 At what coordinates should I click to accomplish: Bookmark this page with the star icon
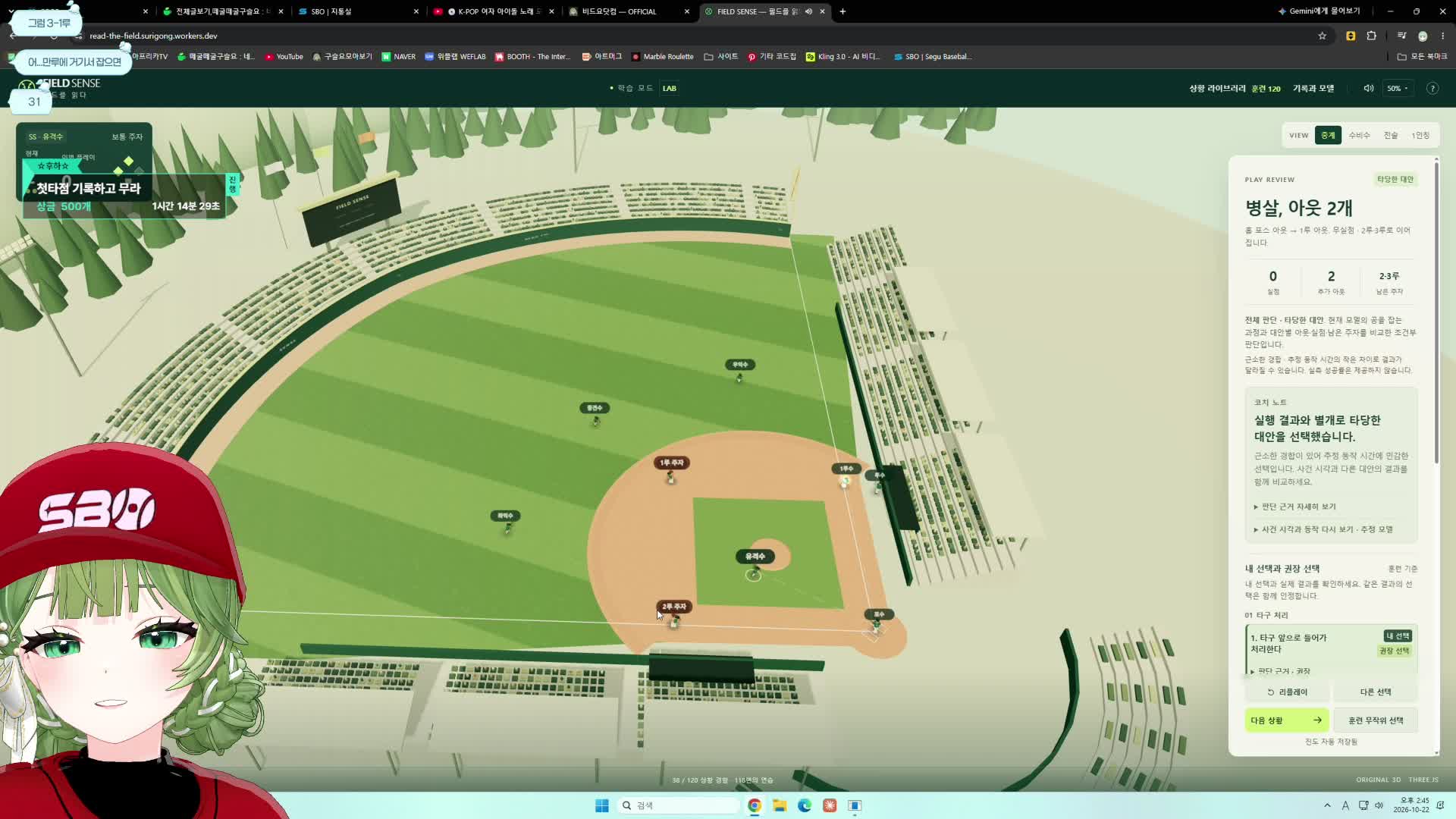coord(1323,36)
